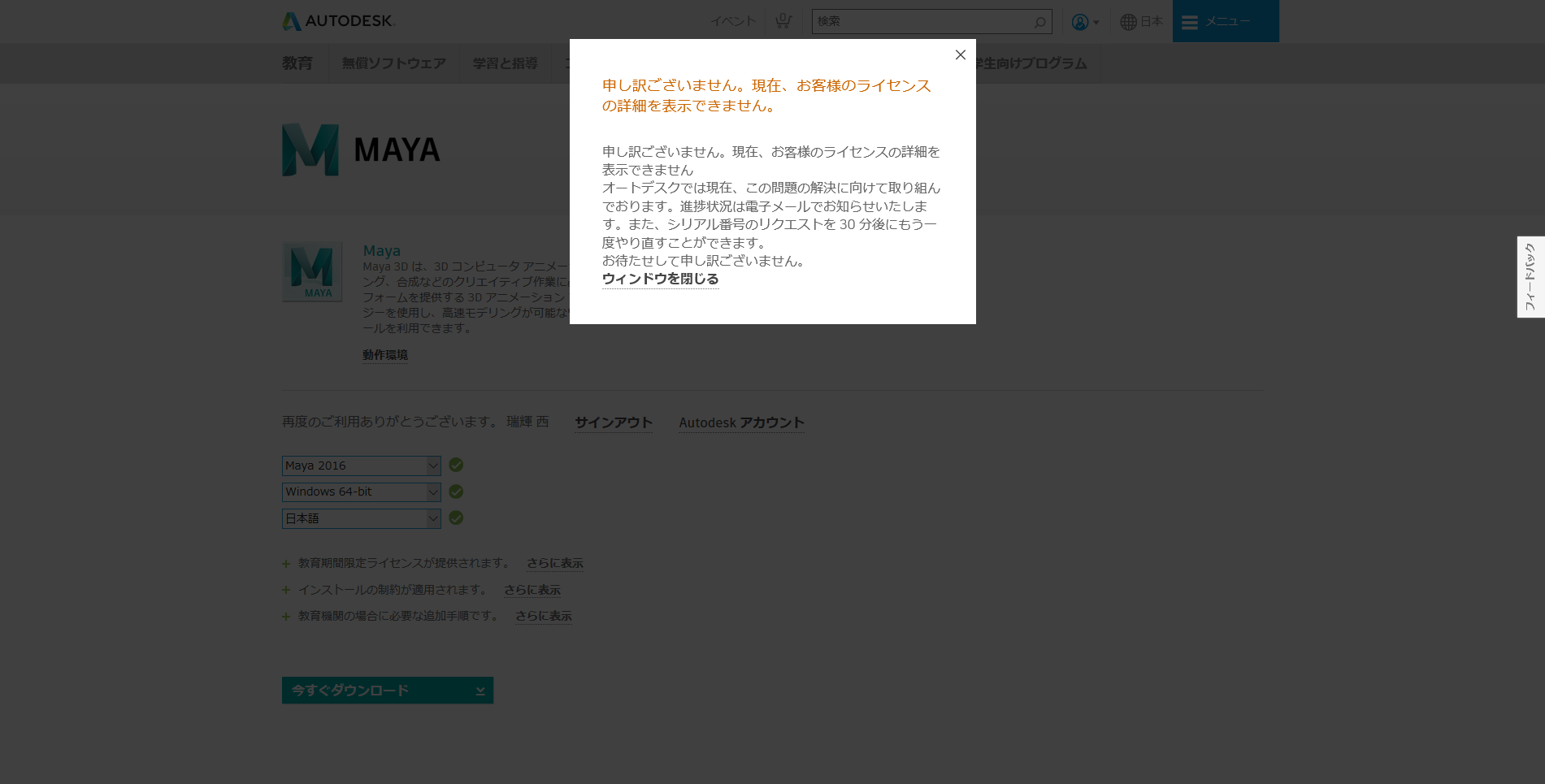Close the license error dialog with X
The height and width of the screenshot is (784, 1545).
960,55
